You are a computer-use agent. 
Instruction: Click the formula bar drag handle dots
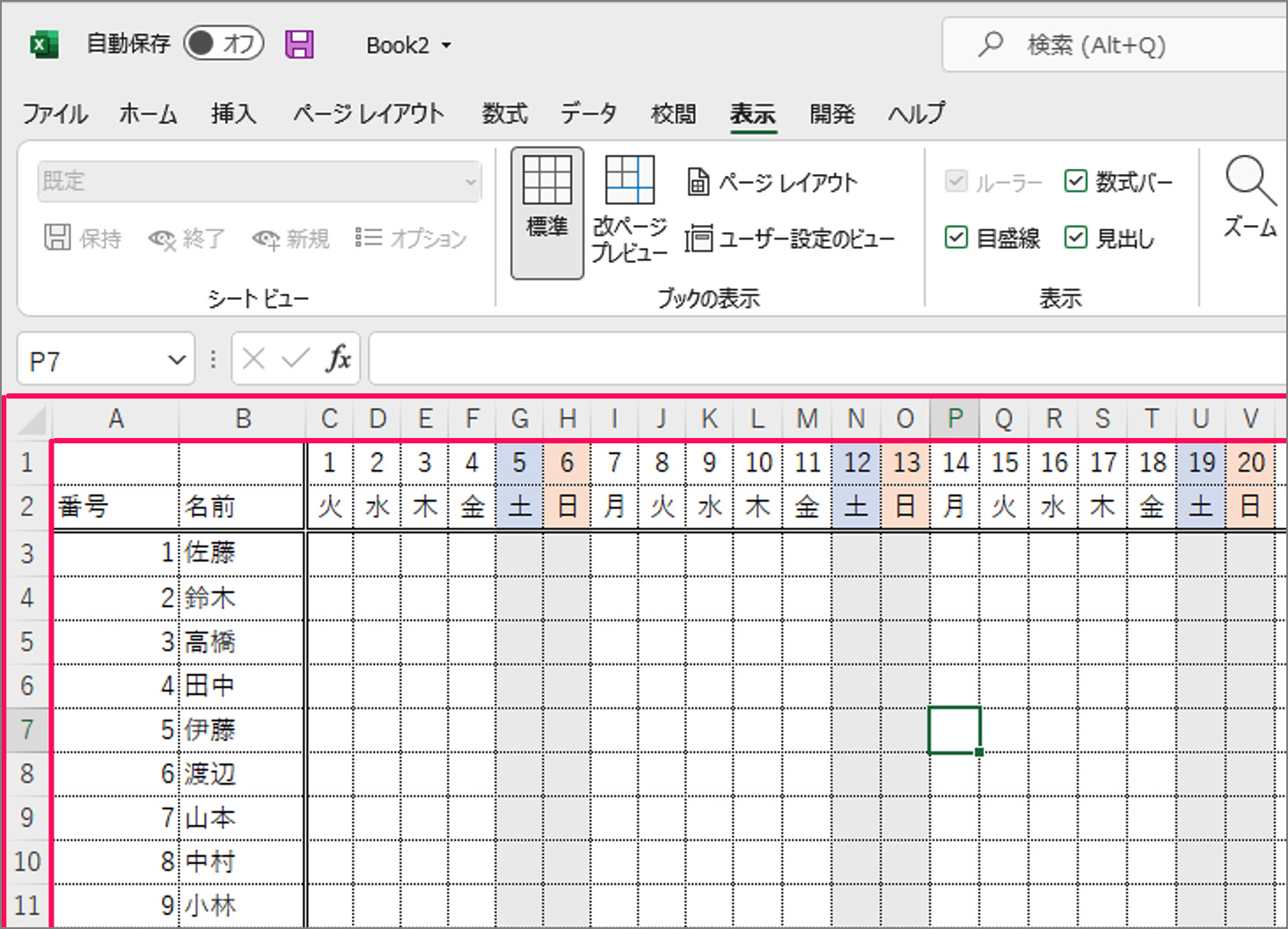212,359
